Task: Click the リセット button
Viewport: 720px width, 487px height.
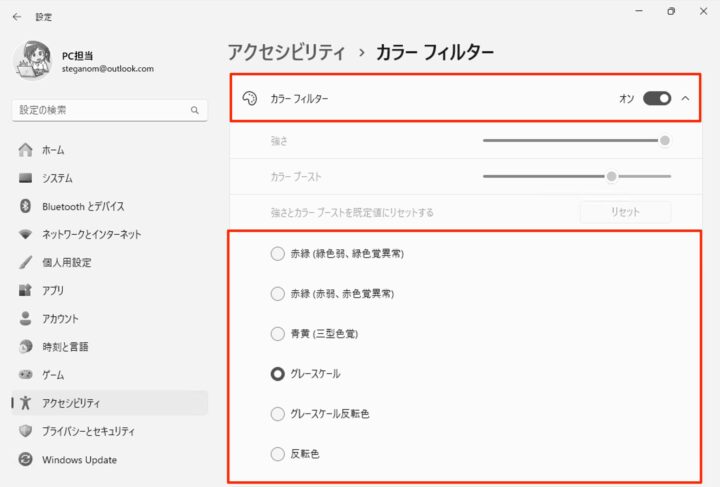Action: coord(625,212)
